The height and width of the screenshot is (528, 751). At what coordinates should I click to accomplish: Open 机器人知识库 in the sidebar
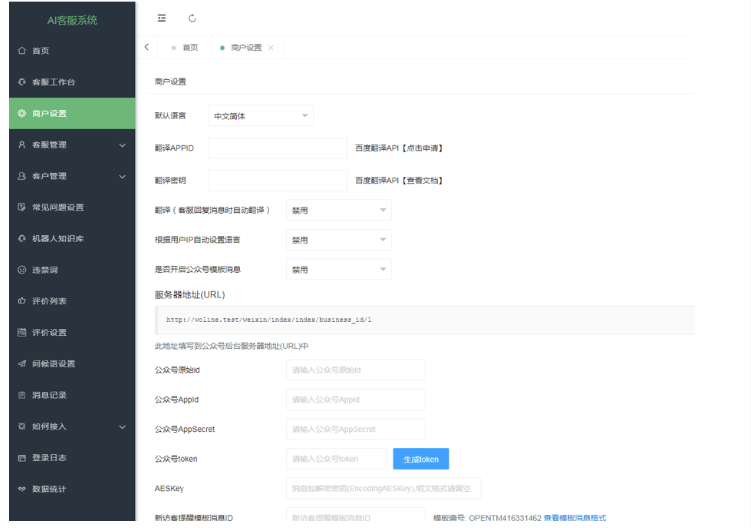(72, 239)
